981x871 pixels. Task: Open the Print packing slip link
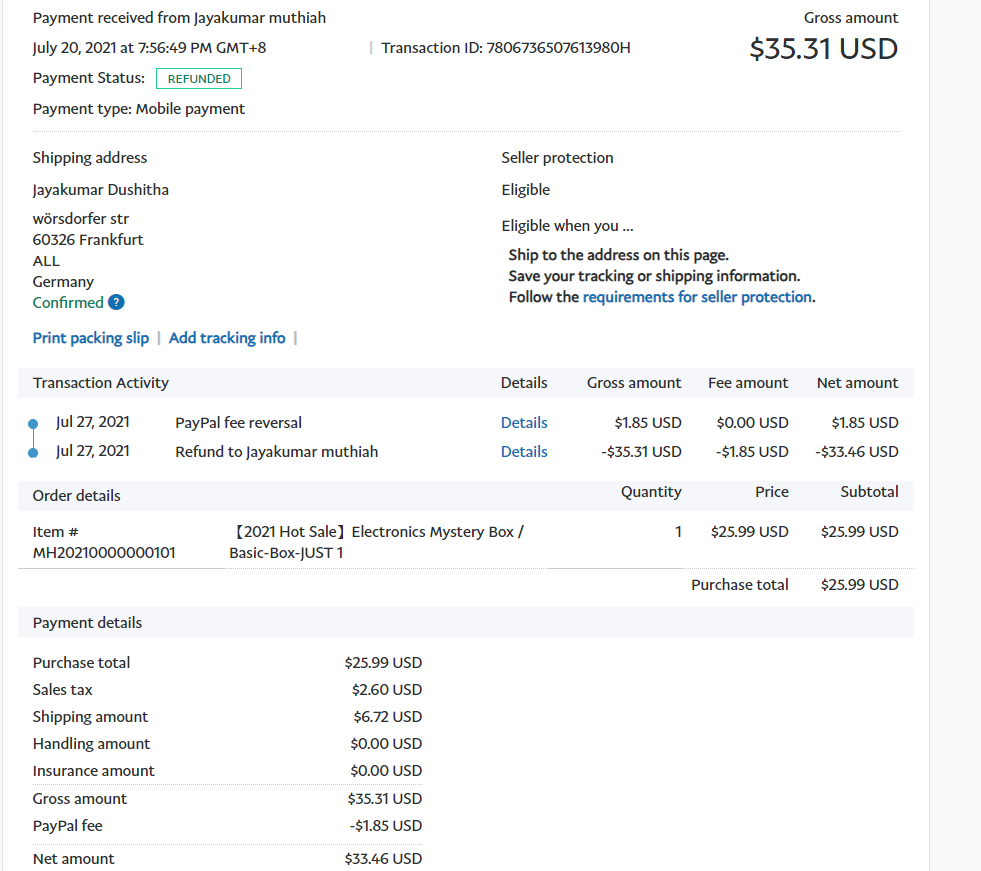(91, 338)
